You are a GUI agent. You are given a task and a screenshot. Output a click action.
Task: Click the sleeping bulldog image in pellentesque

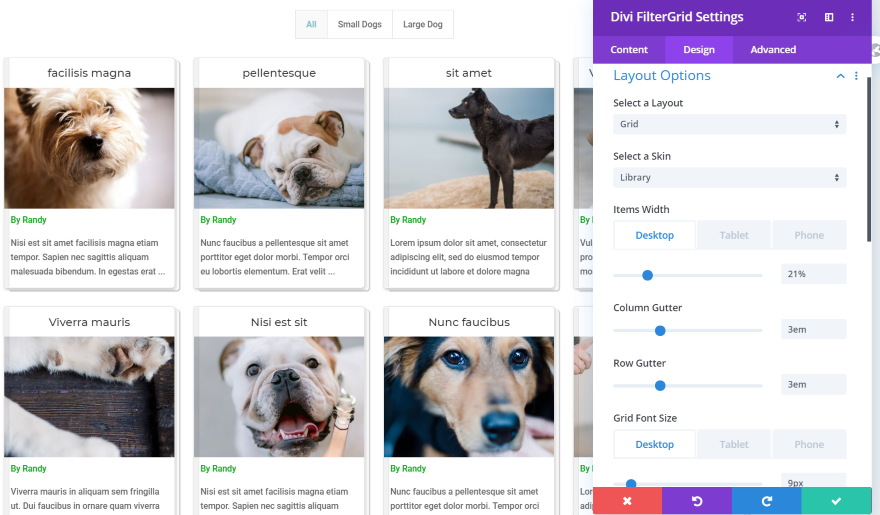[x=279, y=148]
